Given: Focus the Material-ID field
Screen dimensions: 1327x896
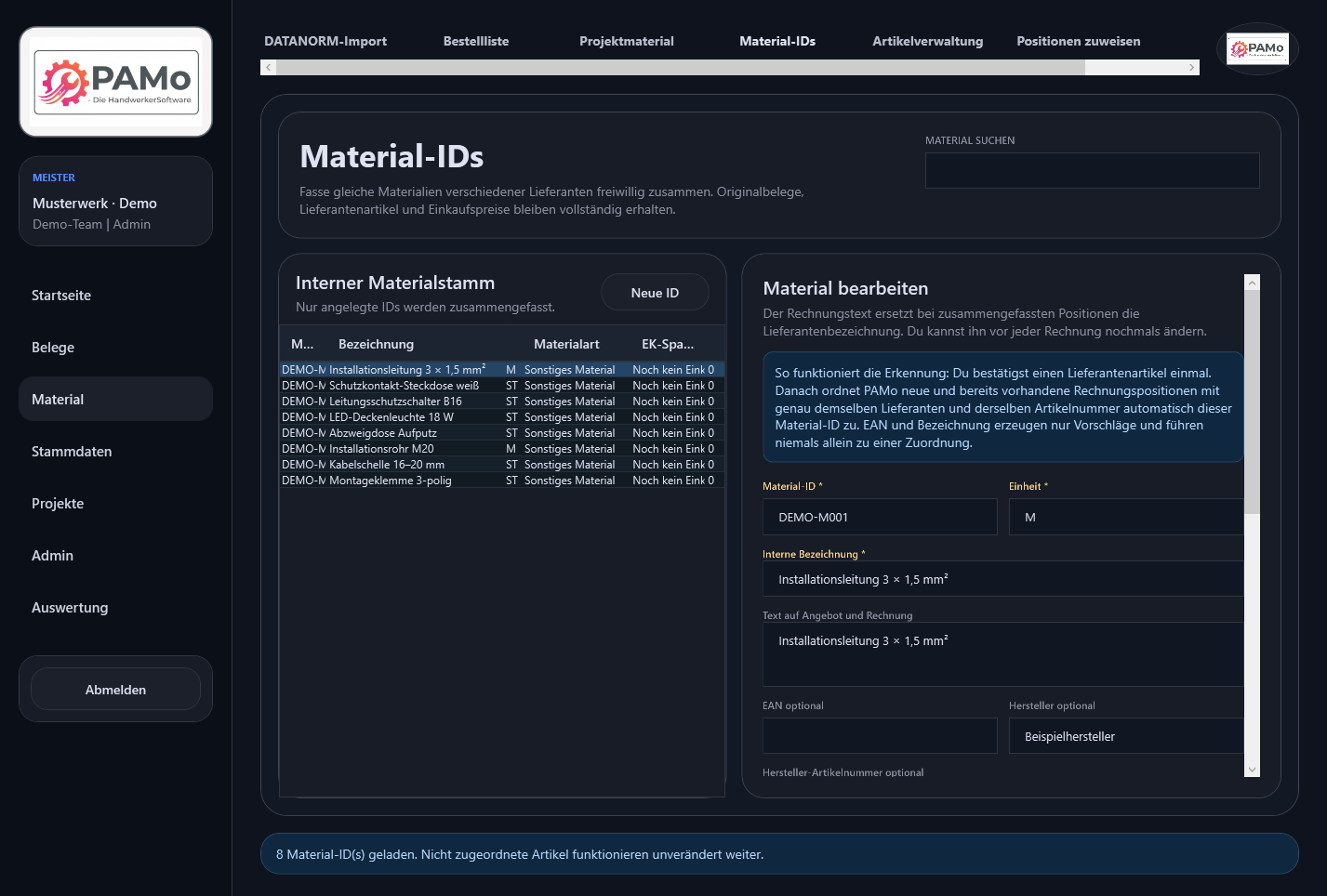Looking at the screenshot, I should tap(880, 517).
